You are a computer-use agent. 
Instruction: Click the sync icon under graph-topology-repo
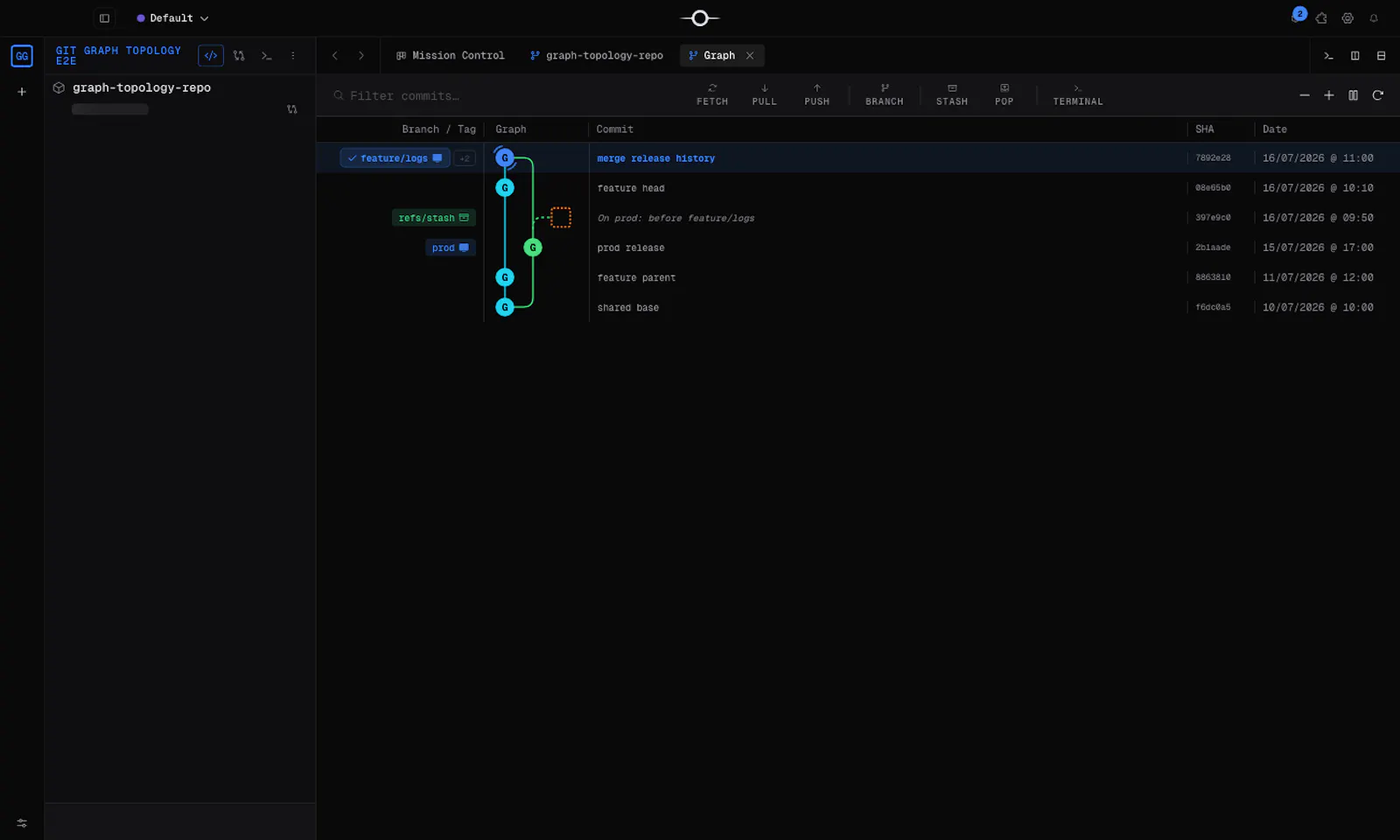point(292,109)
